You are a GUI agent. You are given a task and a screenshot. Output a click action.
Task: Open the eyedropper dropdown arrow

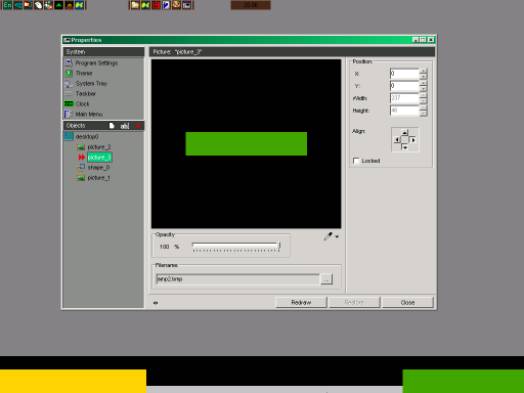point(337,237)
